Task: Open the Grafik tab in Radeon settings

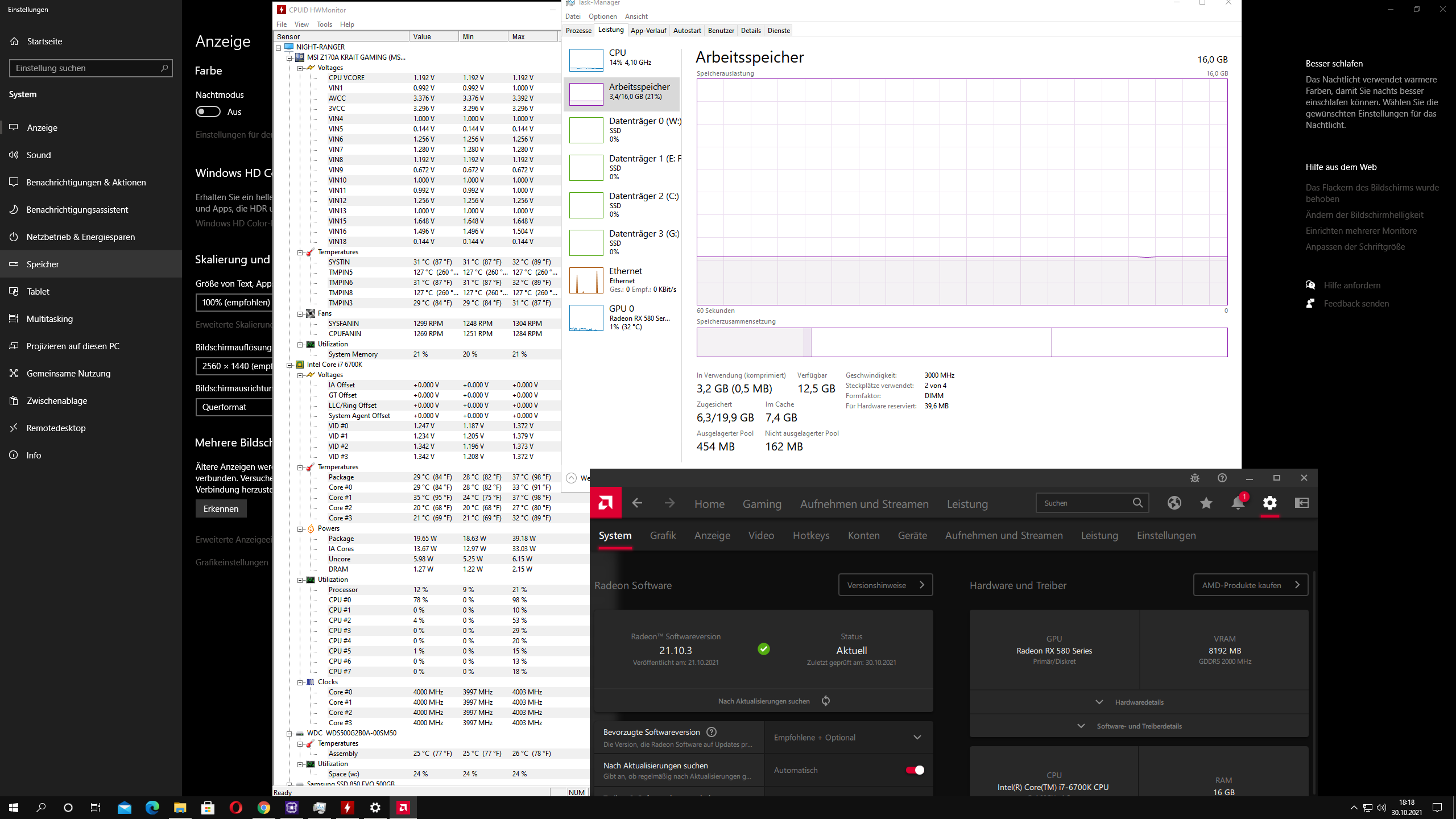Action: pyautogui.click(x=663, y=535)
